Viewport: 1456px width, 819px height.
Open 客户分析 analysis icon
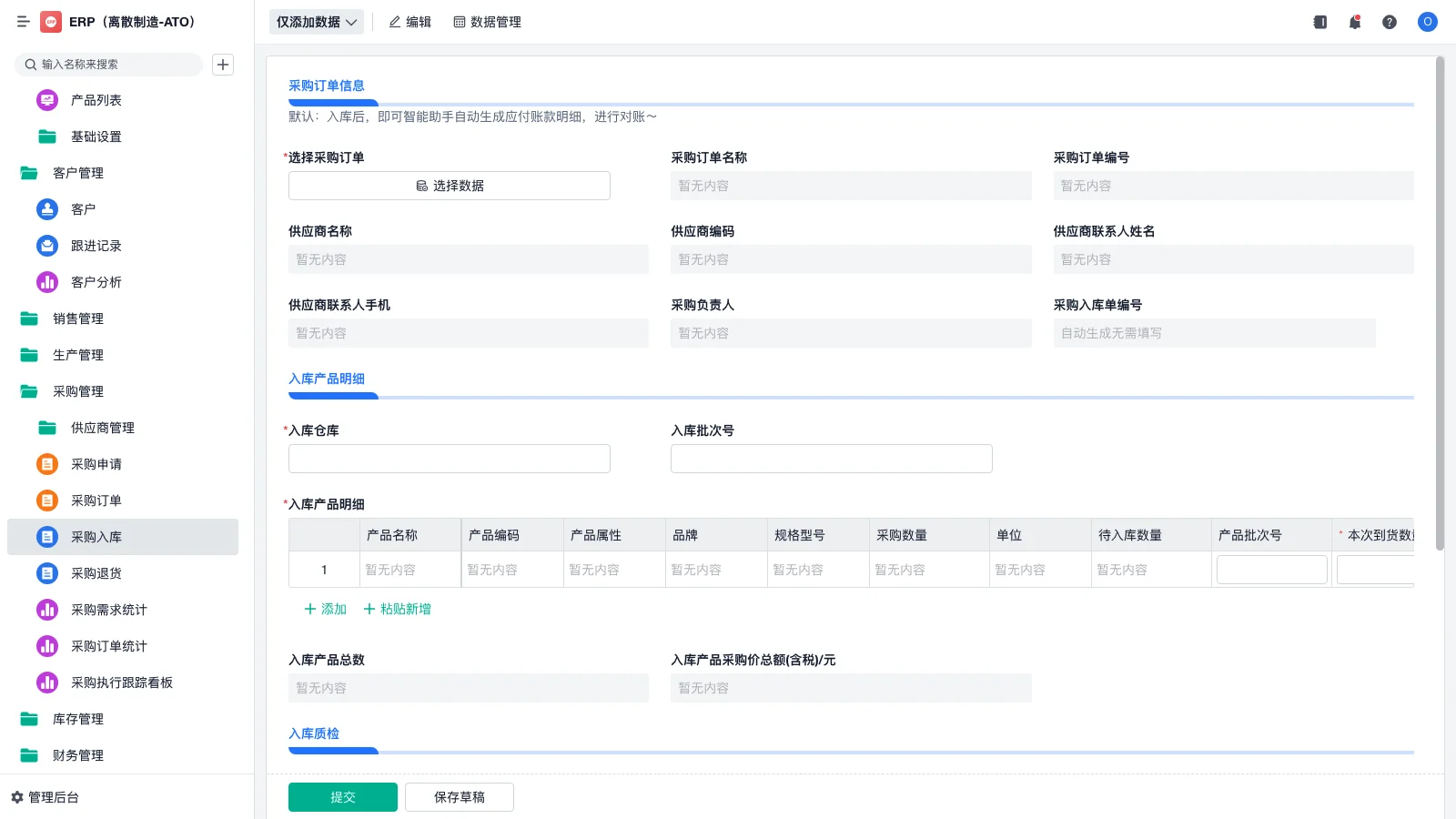(x=46, y=282)
